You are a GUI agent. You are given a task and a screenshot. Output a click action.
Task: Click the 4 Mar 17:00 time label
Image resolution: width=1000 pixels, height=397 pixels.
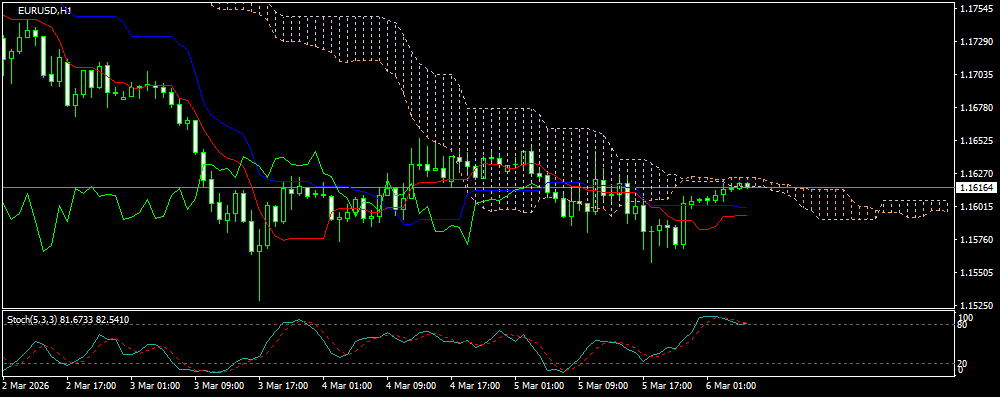pyautogui.click(x=475, y=386)
